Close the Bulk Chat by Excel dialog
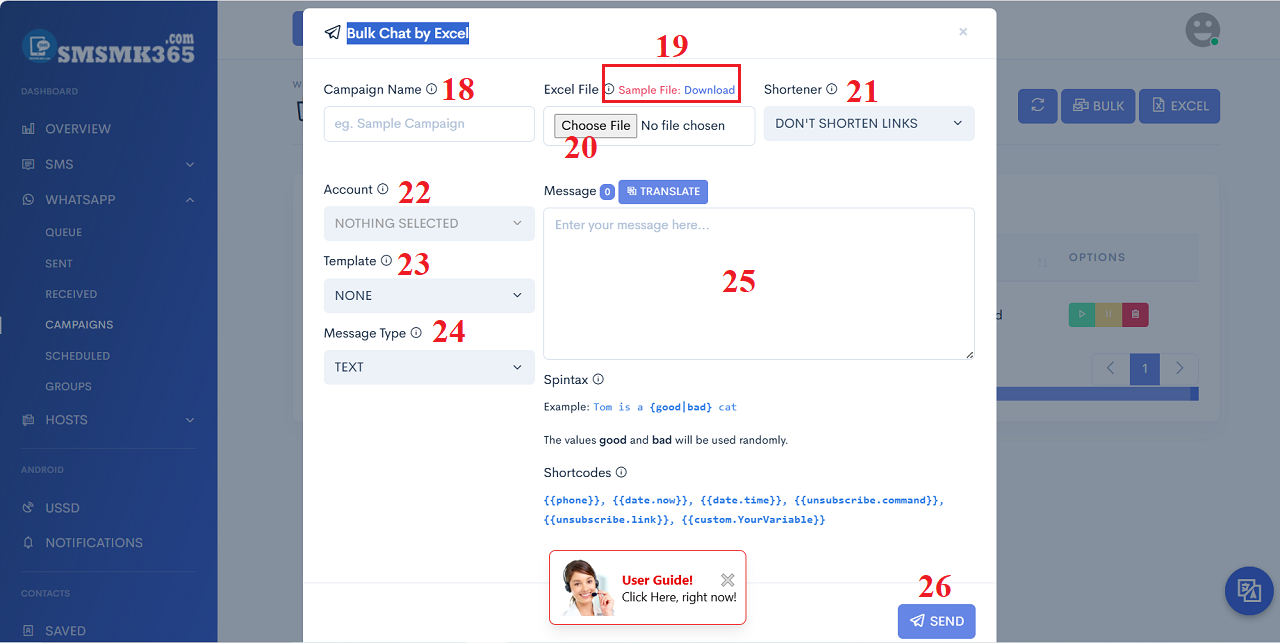Image resolution: width=1280 pixels, height=643 pixels. 963,32
